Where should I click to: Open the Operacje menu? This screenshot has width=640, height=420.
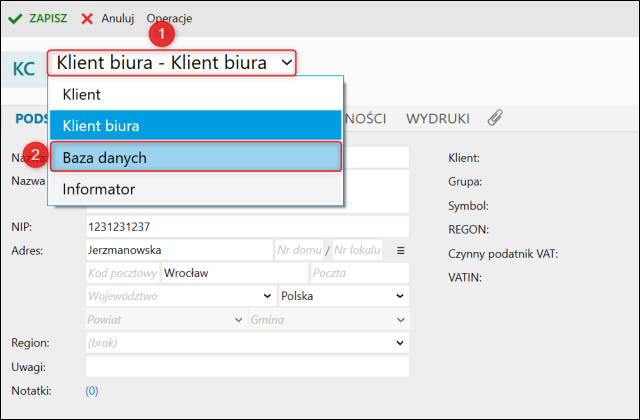tap(169, 18)
